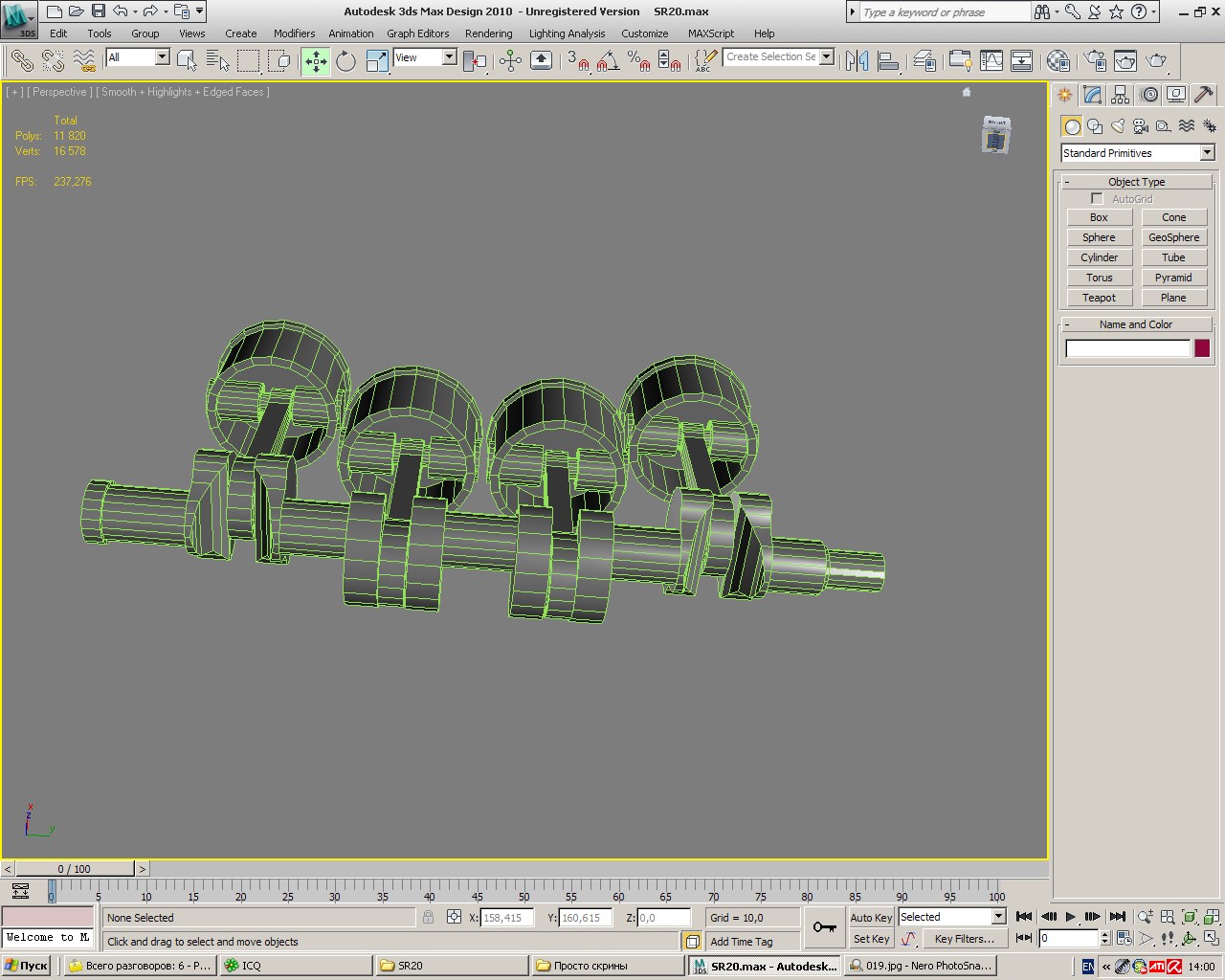Activate Select and Rotate tool

point(346,61)
